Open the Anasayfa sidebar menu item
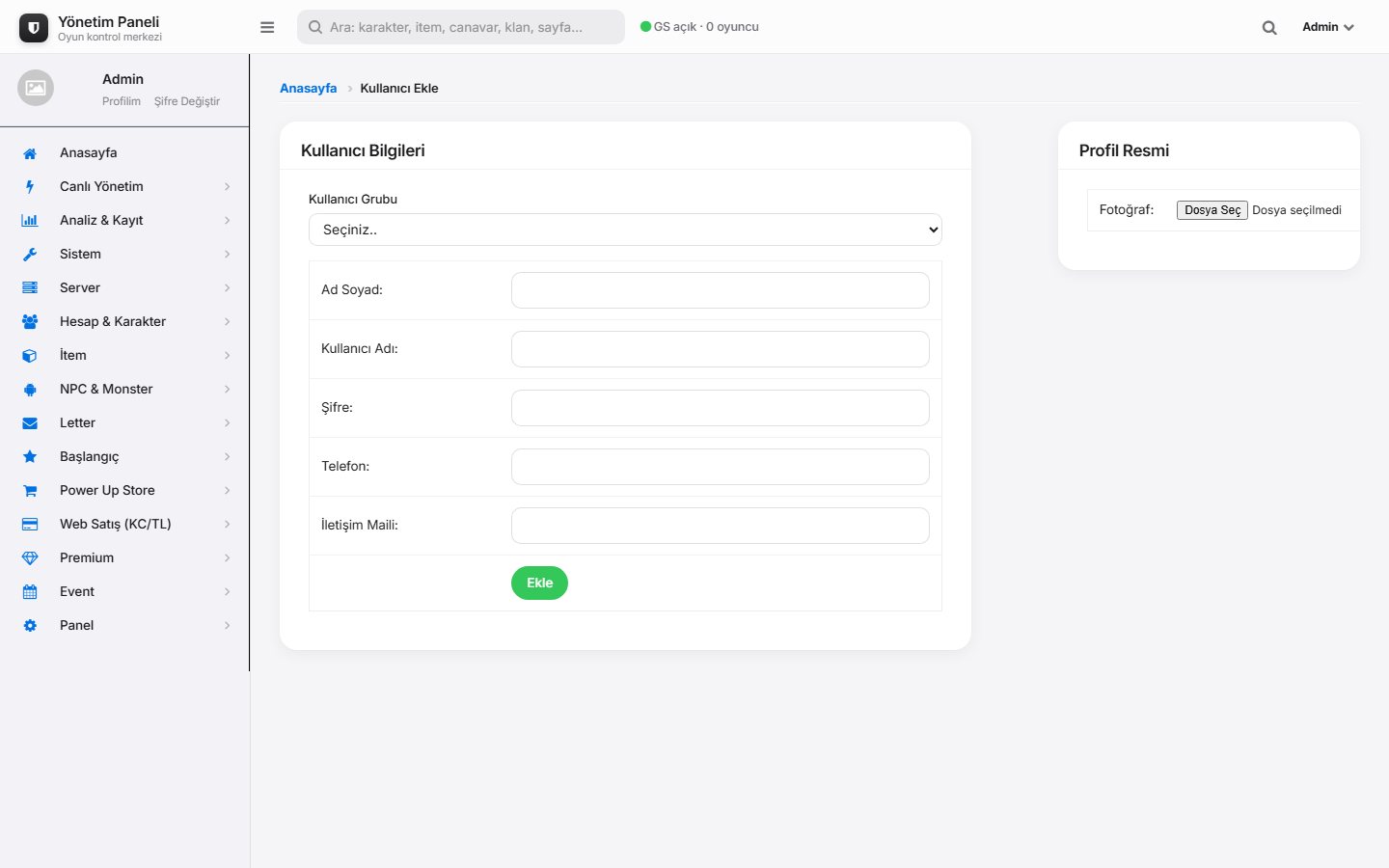This screenshot has width=1389, height=868. click(x=124, y=152)
